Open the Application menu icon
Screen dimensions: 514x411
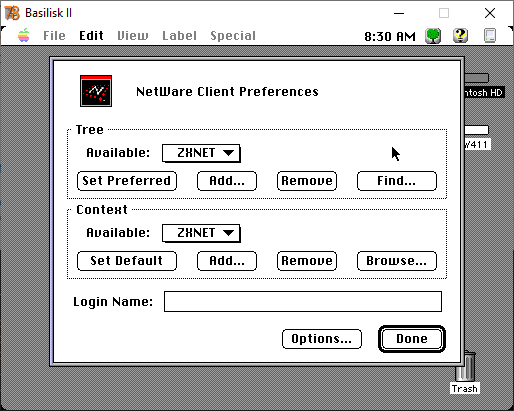490,36
